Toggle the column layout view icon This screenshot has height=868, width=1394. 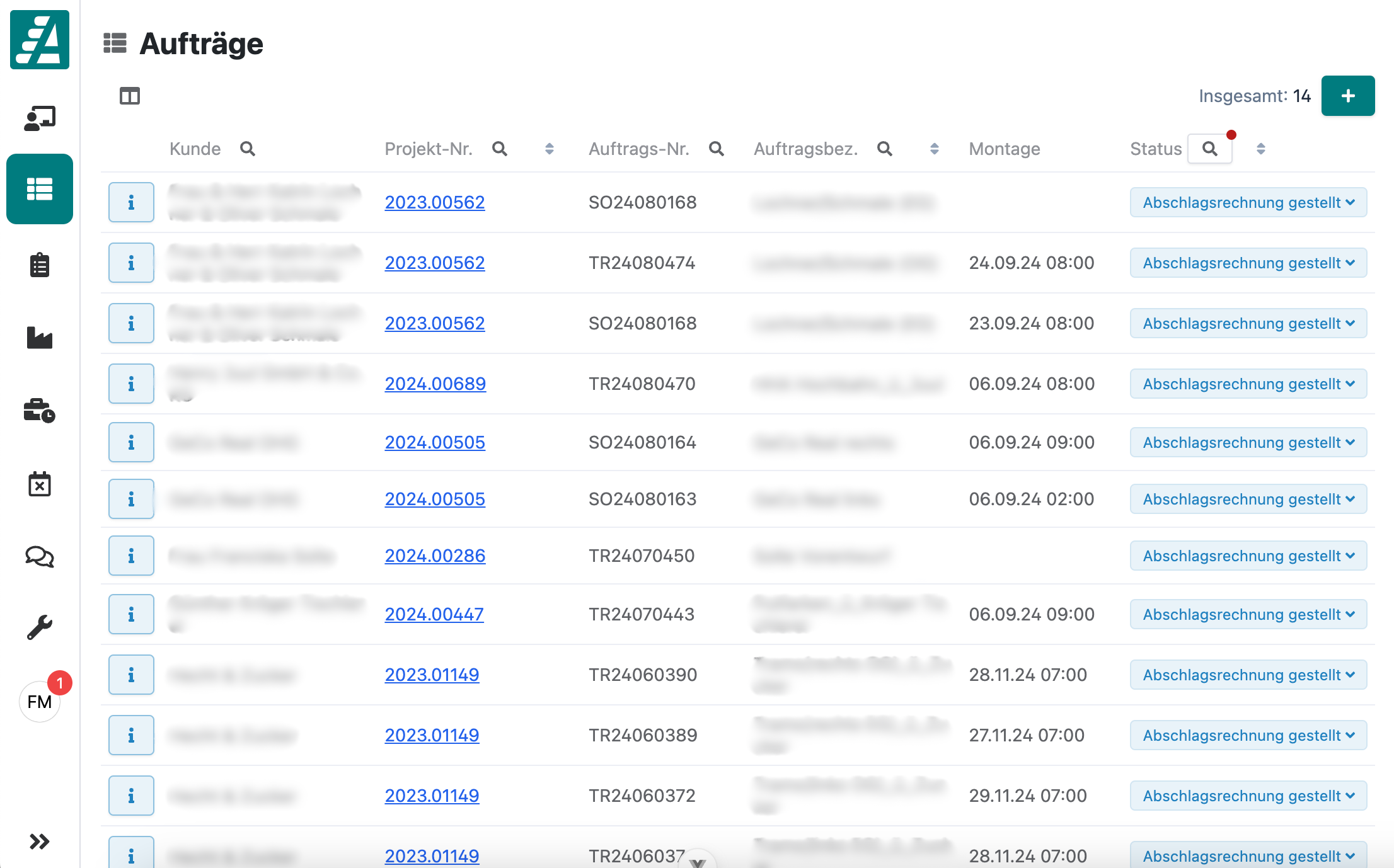click(x=130, y=96)
